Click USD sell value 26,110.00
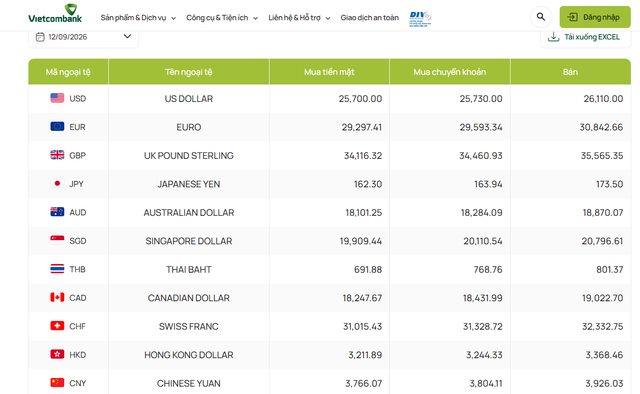Screen dimensions: 640x394 point(603,99)
